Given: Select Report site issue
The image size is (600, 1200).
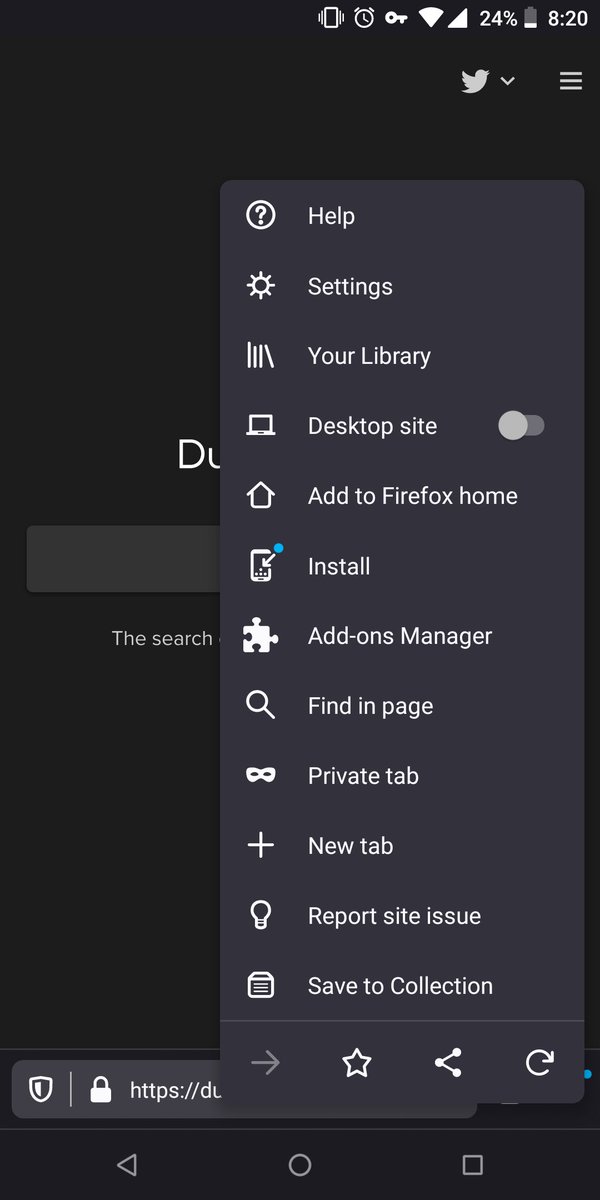Looking at the screenshot, I should coord(402,916).
